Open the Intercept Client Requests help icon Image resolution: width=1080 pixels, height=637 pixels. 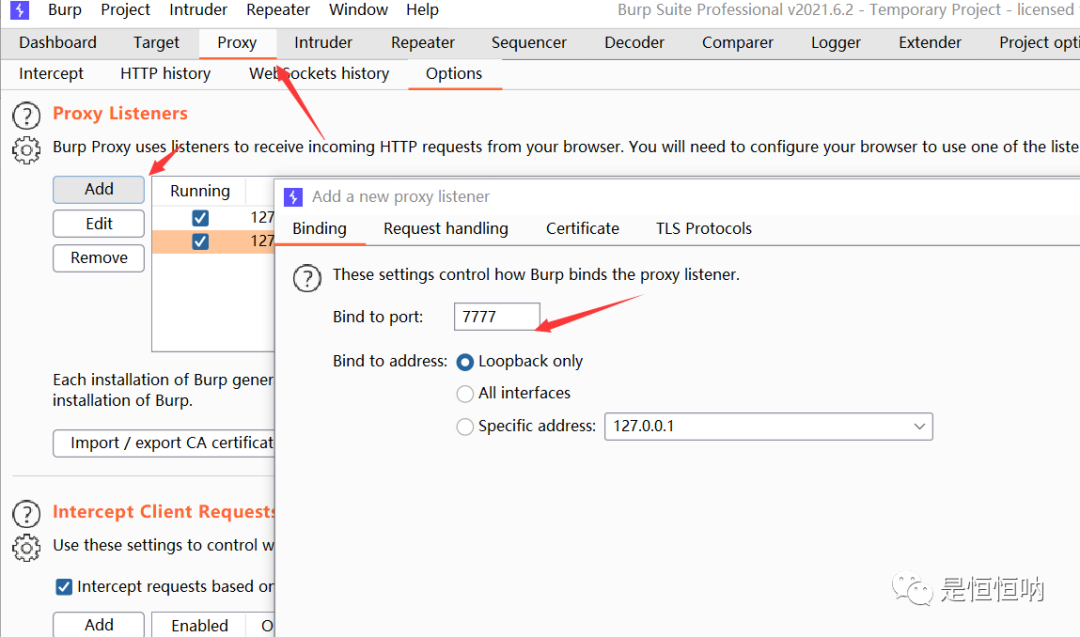point(26,514)
